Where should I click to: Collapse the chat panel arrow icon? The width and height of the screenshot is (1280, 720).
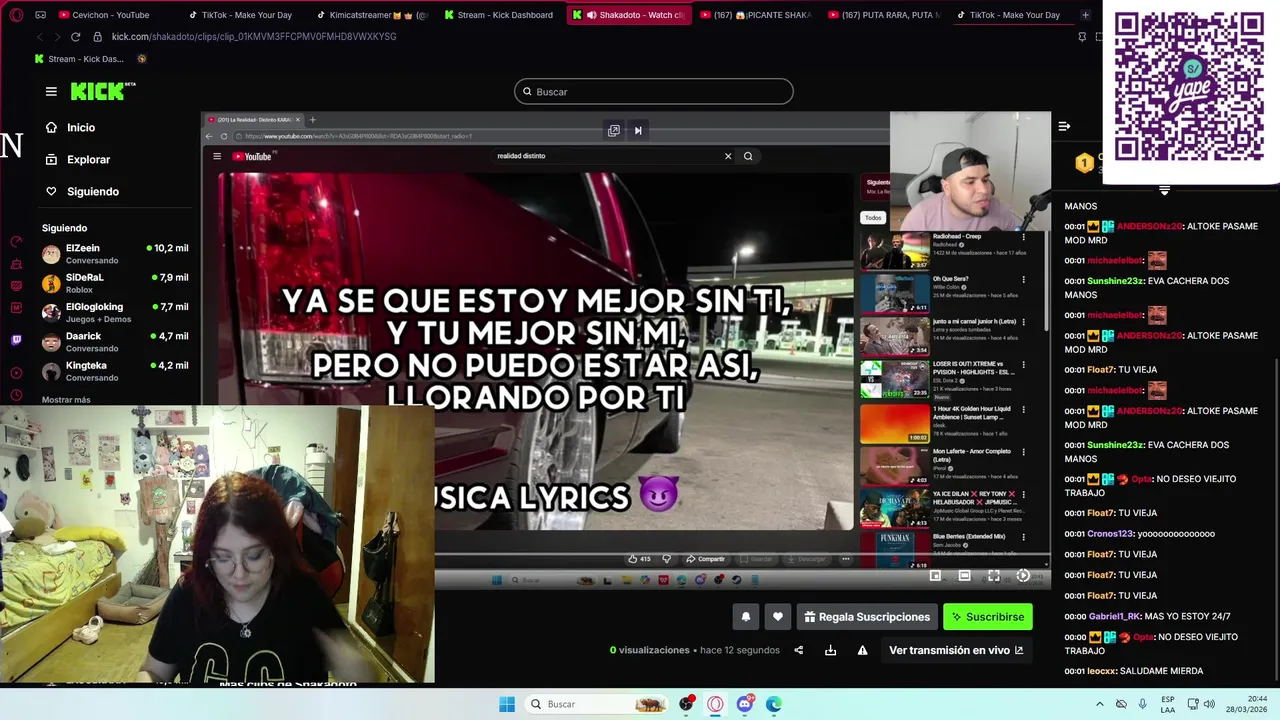click(1064, 126)
